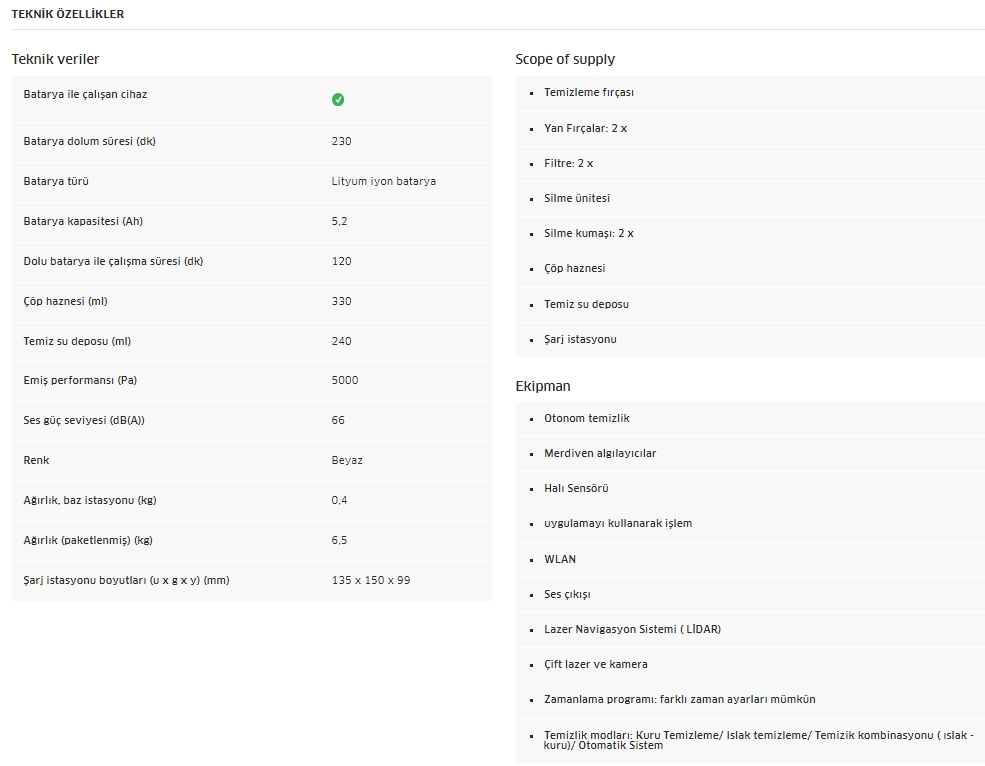Select the Batarya dolum süresi row
985x766 pixels.
pos(251,141)
